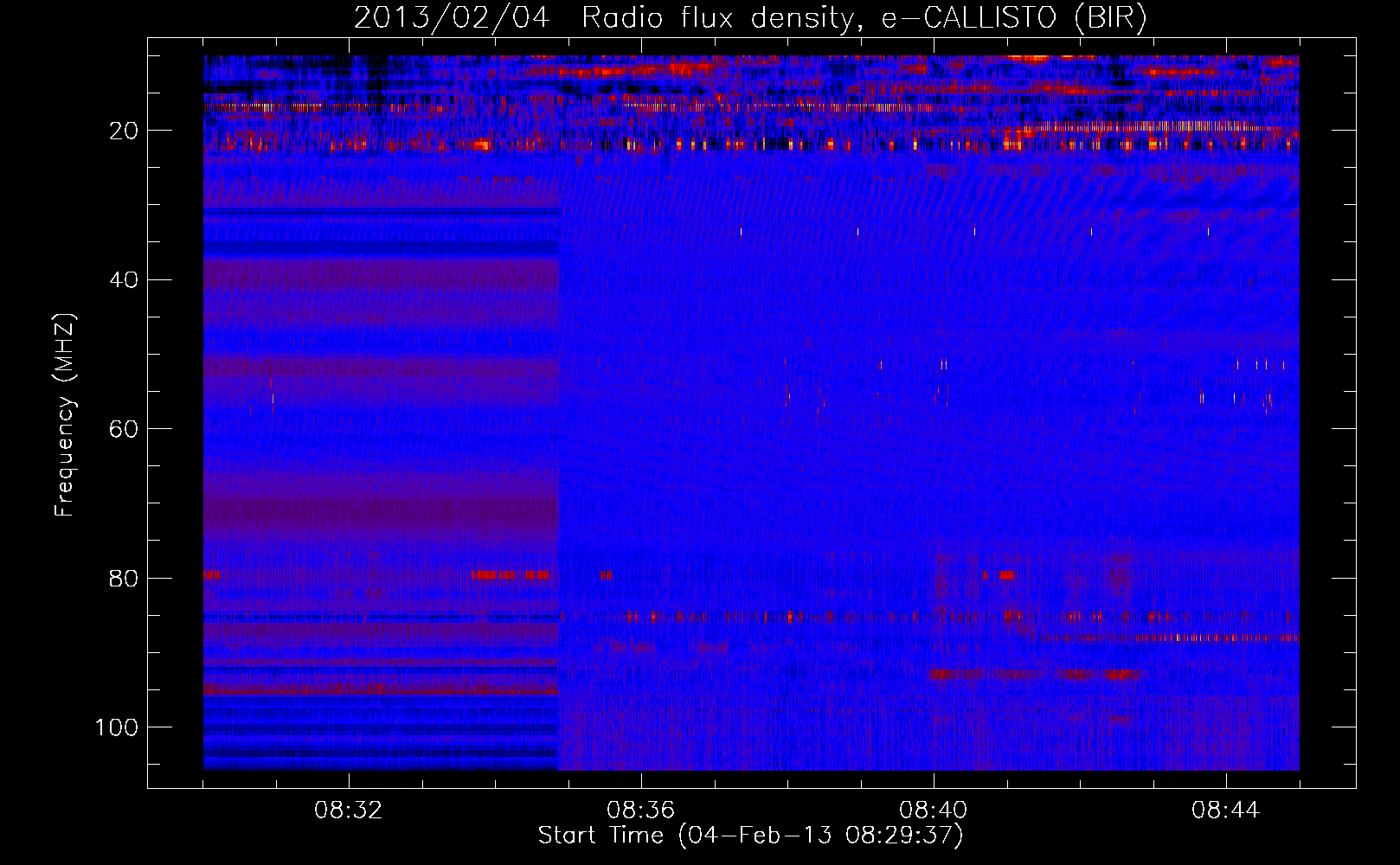1400x865 pixels.
Task: Click the 20 MHz frequency tick label
Action: pyautogui.click(x=125, y=131)
